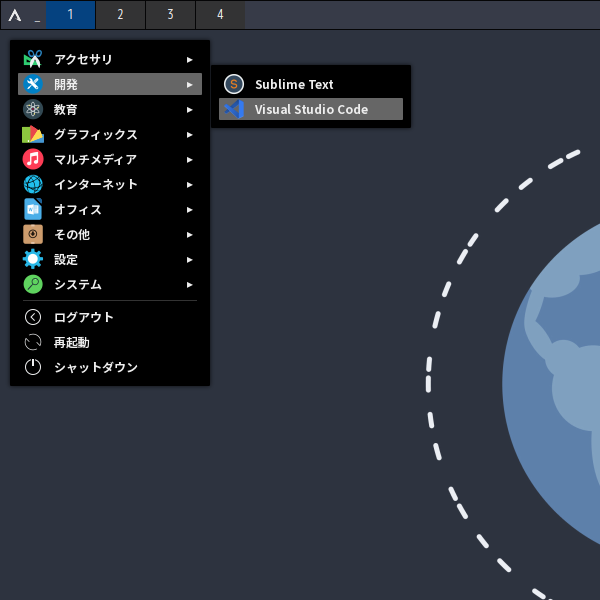Click the Sublime Text icon
600x600 pixels.
click(x=234, y=85)
